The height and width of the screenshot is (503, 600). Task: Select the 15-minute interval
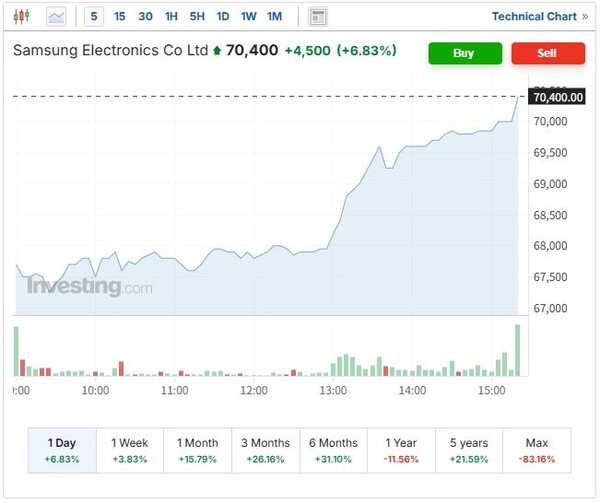tap(119, 16)
